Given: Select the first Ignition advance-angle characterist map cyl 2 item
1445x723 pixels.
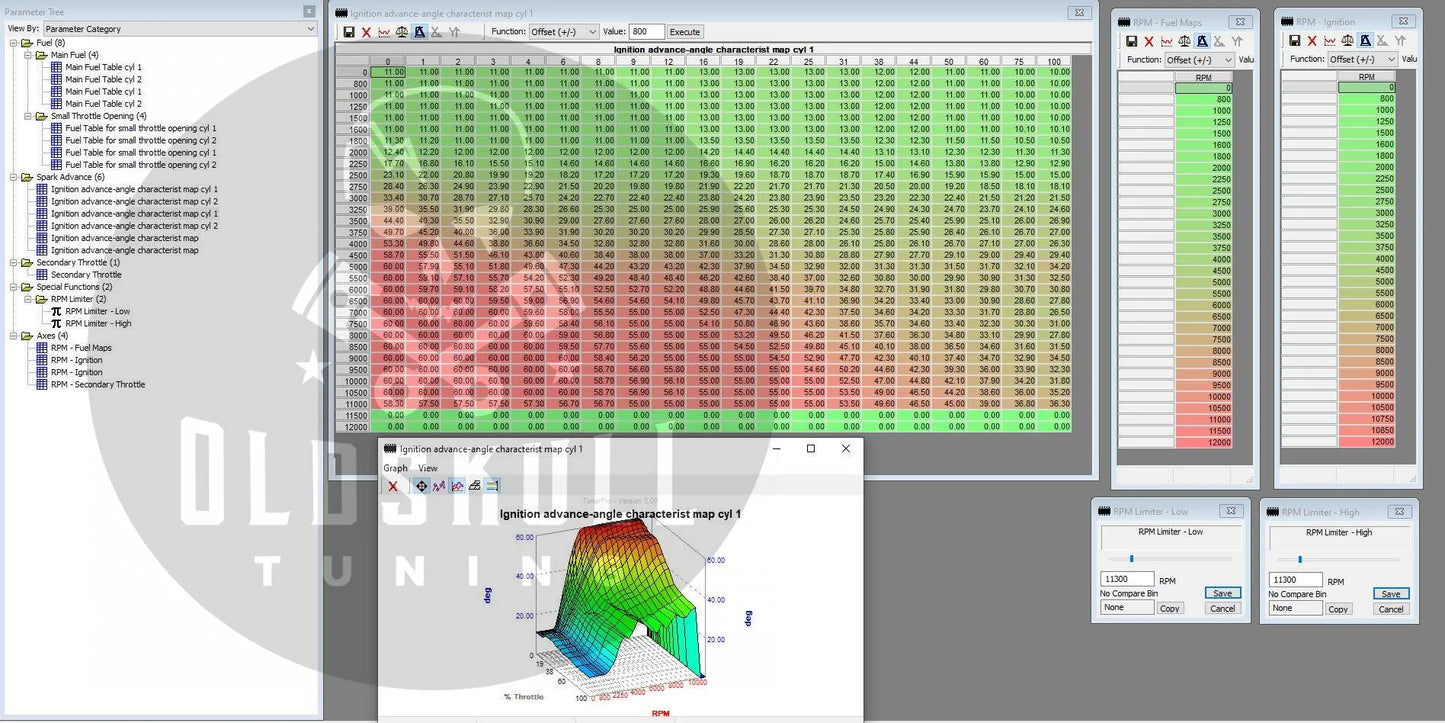Looking at the screenshot, I should [x=134, y=201].
